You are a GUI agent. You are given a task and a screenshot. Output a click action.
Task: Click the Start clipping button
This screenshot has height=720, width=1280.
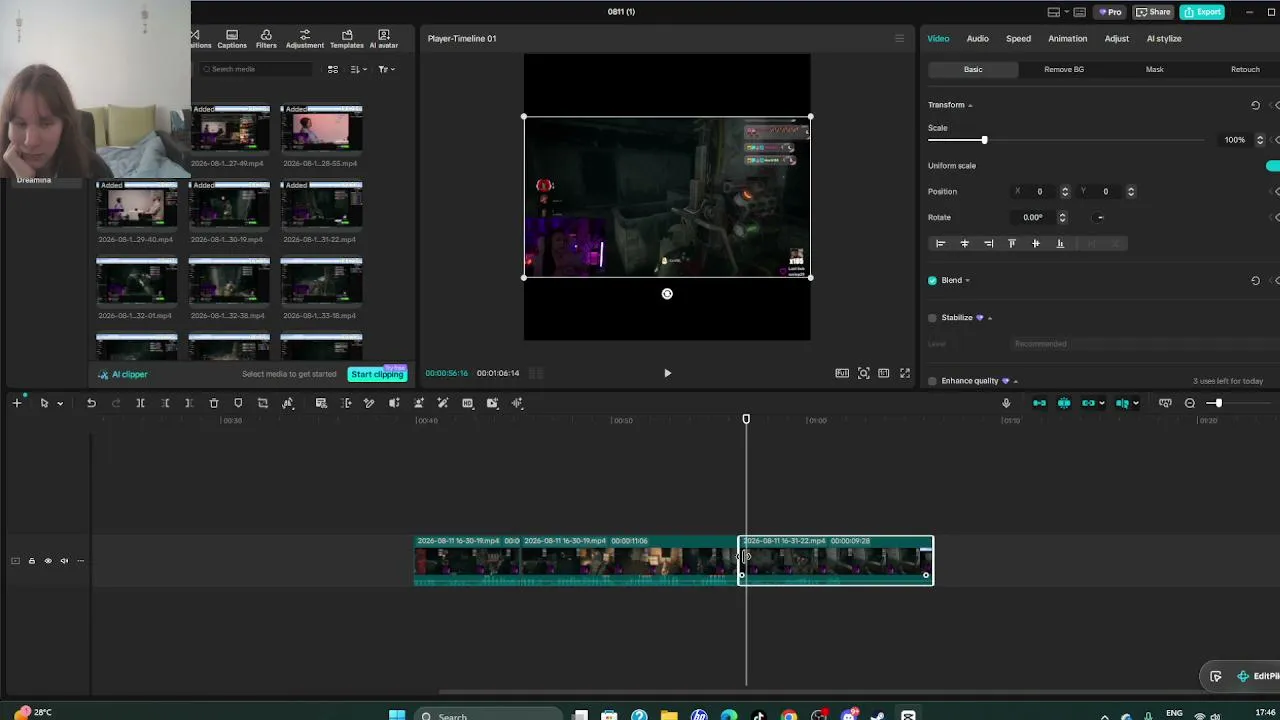(x=377, y=374)
